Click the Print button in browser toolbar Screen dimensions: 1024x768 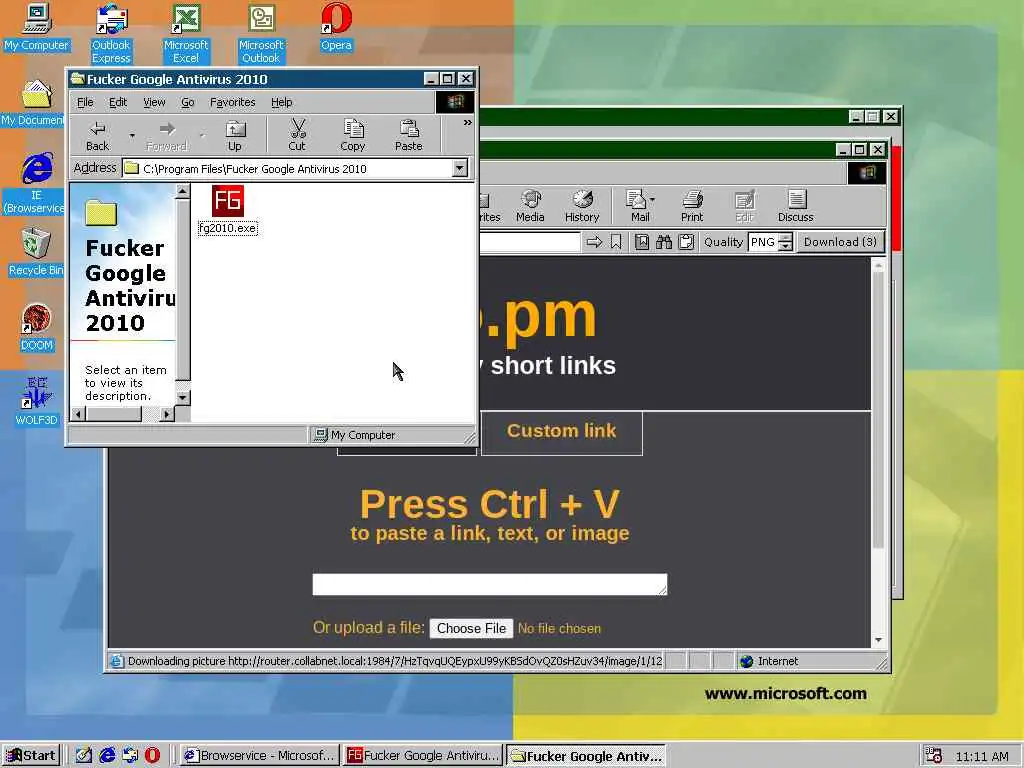pyautogui.click(x=692, y=206)
